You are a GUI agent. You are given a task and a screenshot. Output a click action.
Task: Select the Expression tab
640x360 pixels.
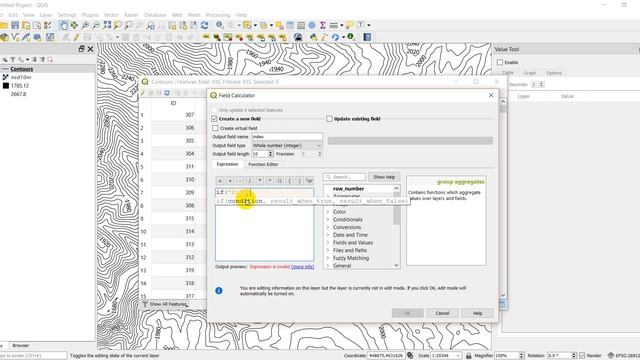pyautogui.click(x=227, y=164)
